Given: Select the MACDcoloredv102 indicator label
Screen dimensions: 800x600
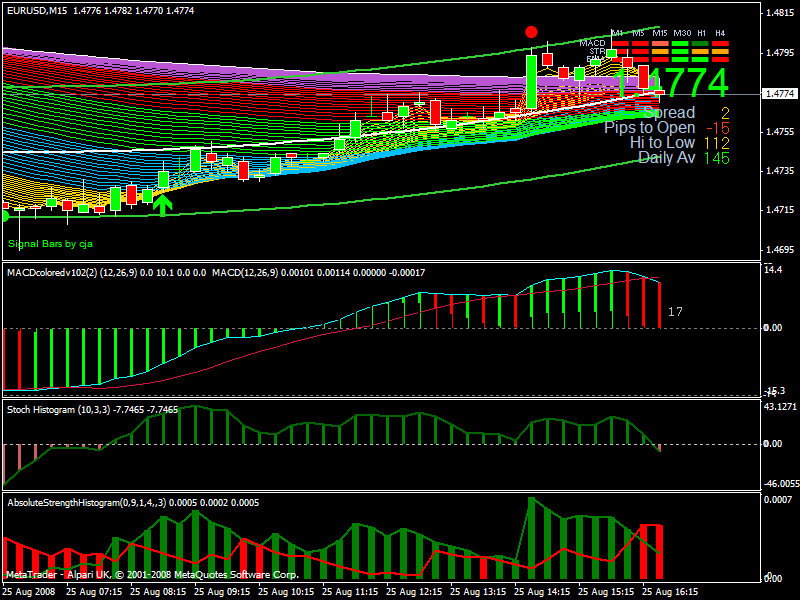Looking at the screenshot, I should tap(60, 272).
